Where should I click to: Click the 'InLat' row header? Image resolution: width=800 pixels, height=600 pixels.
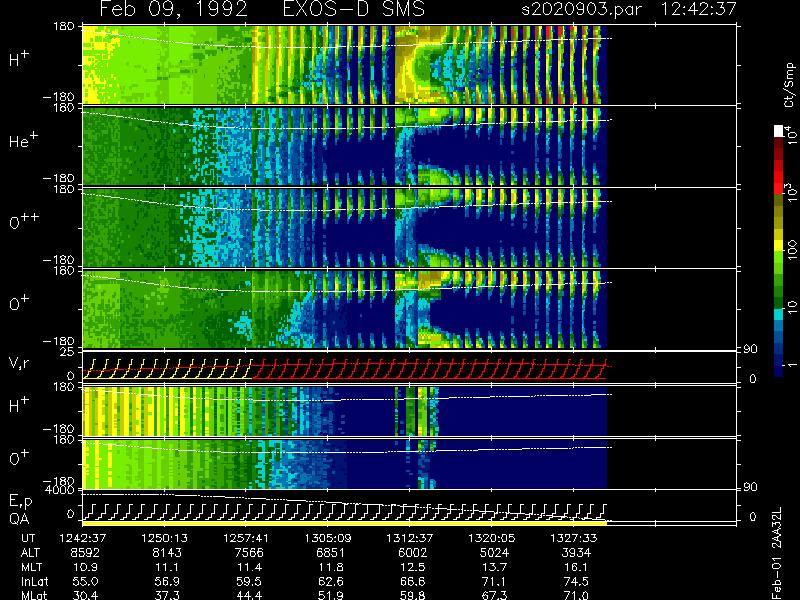35,582
